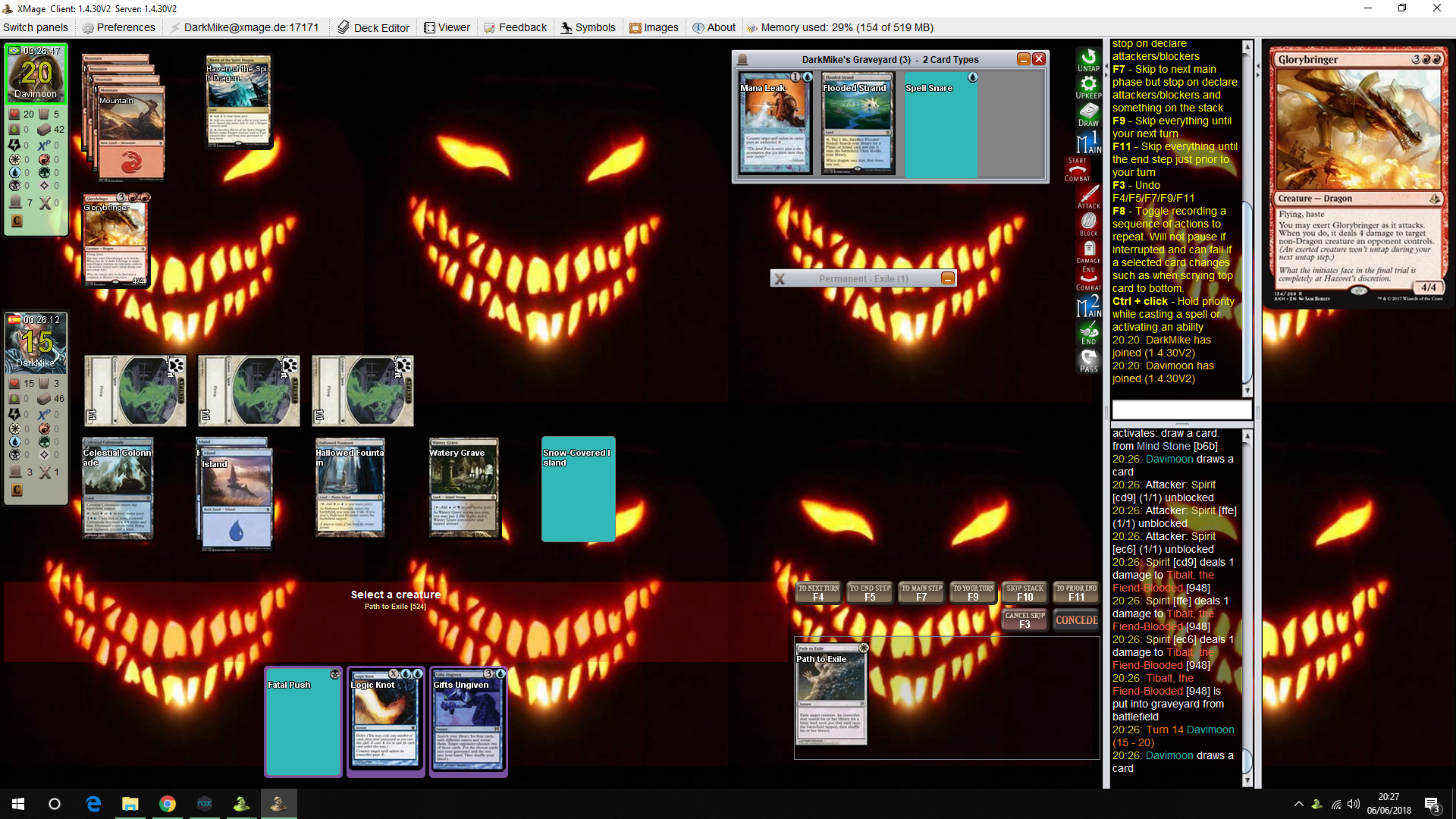This screenshot has height=819, width=1456.
Task: Select Logic Knot card in hand
Action: coord(385,722)
